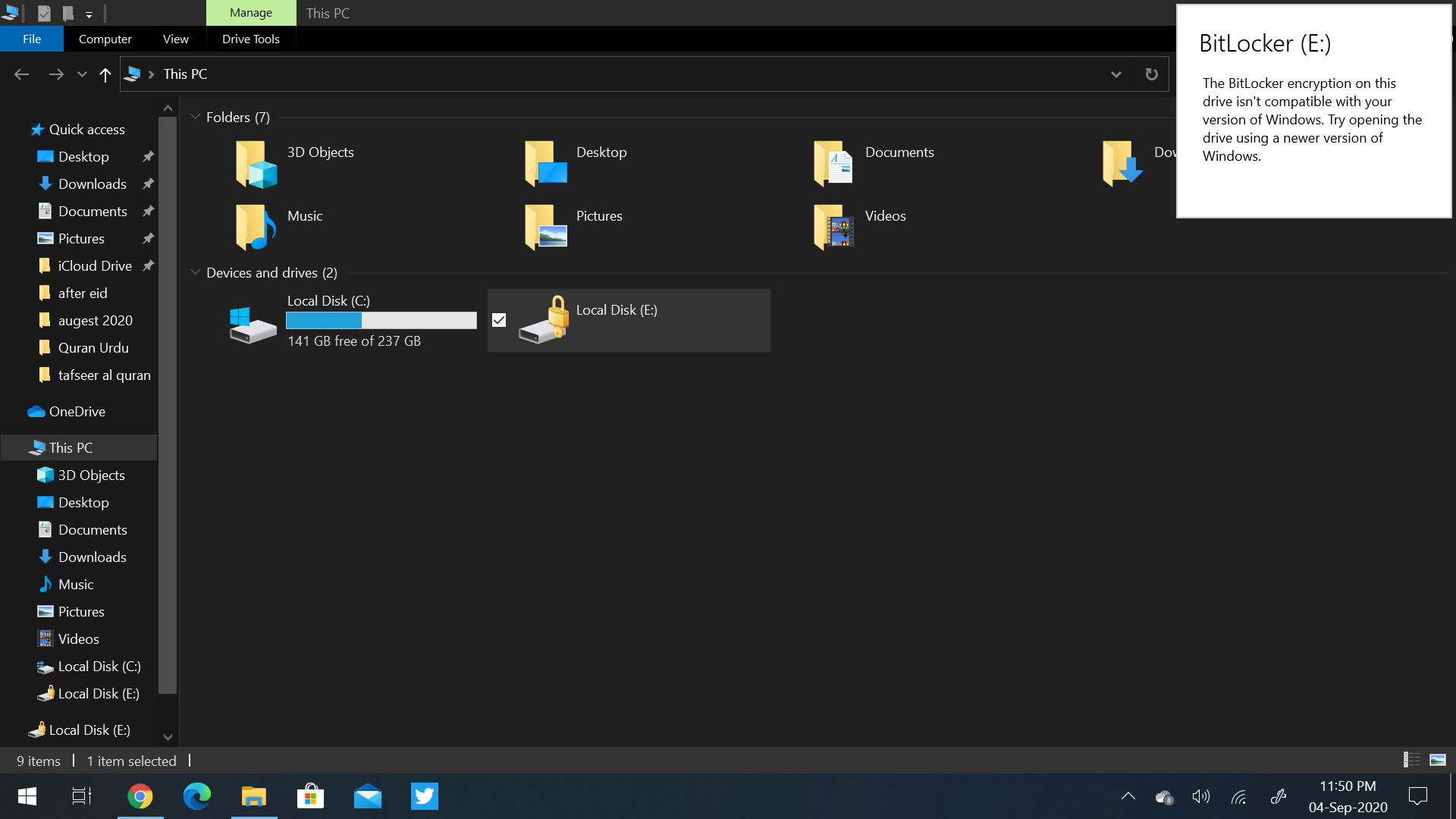Open Task View from taskbar
This screenshot has height=819, width=1456.
tap(82, 796)
